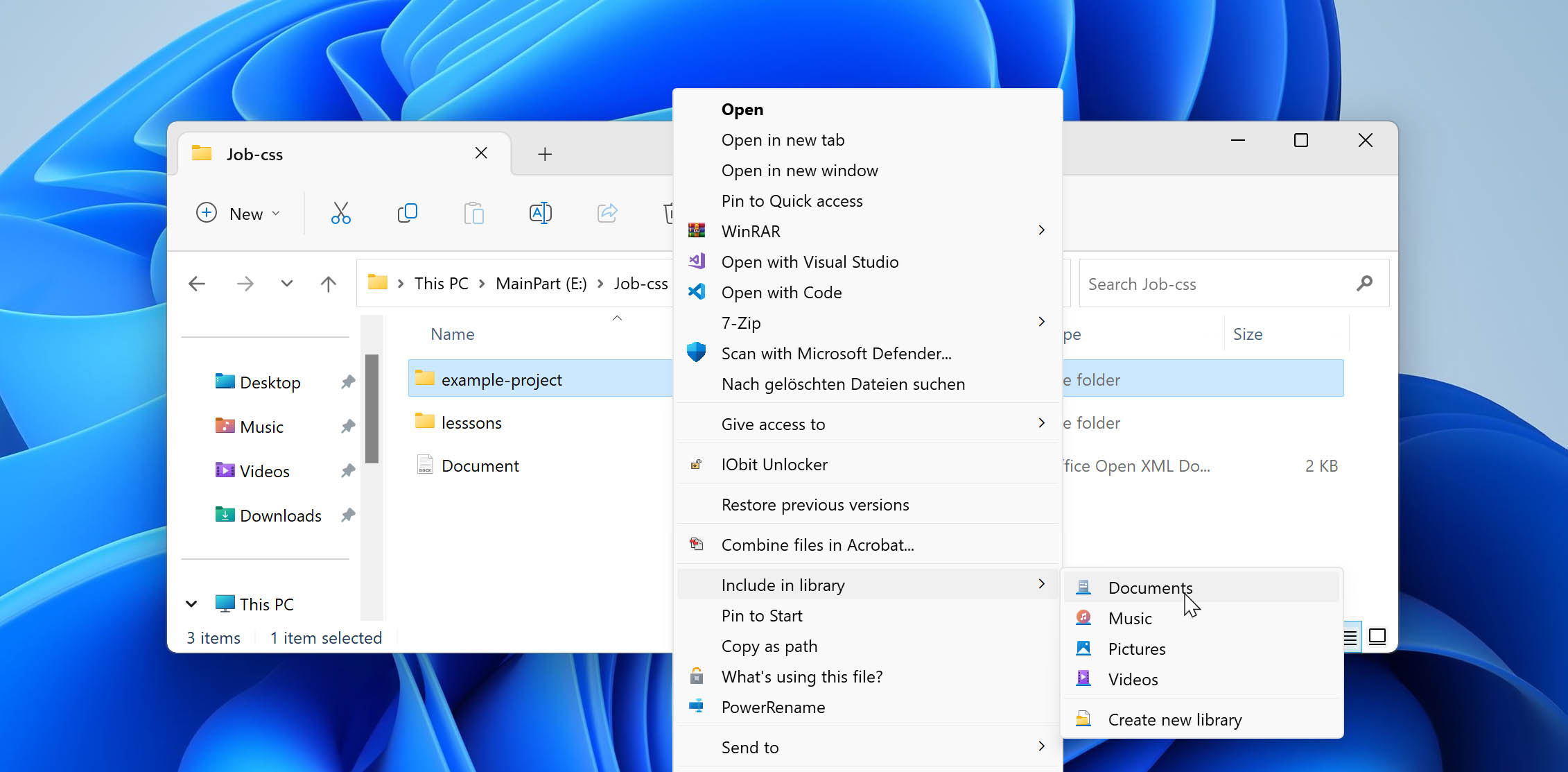
Task: Expand the Send to submenu arrow
Action: [x=1041, y=746]
